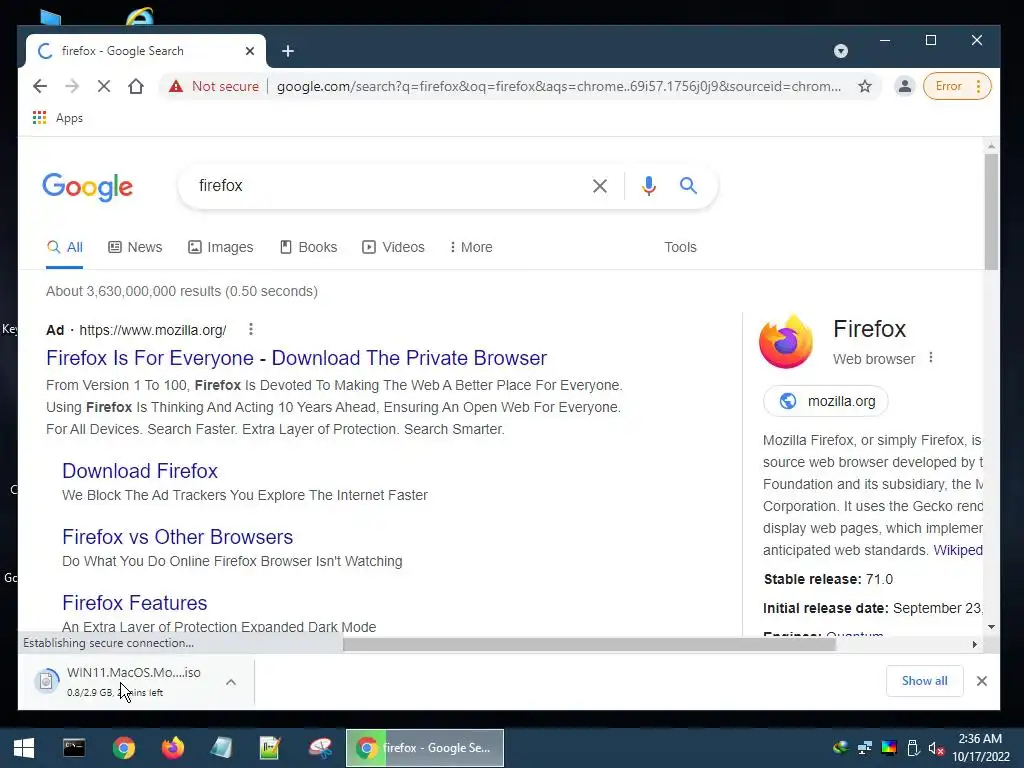Click the Google logo

click(88, 187)
